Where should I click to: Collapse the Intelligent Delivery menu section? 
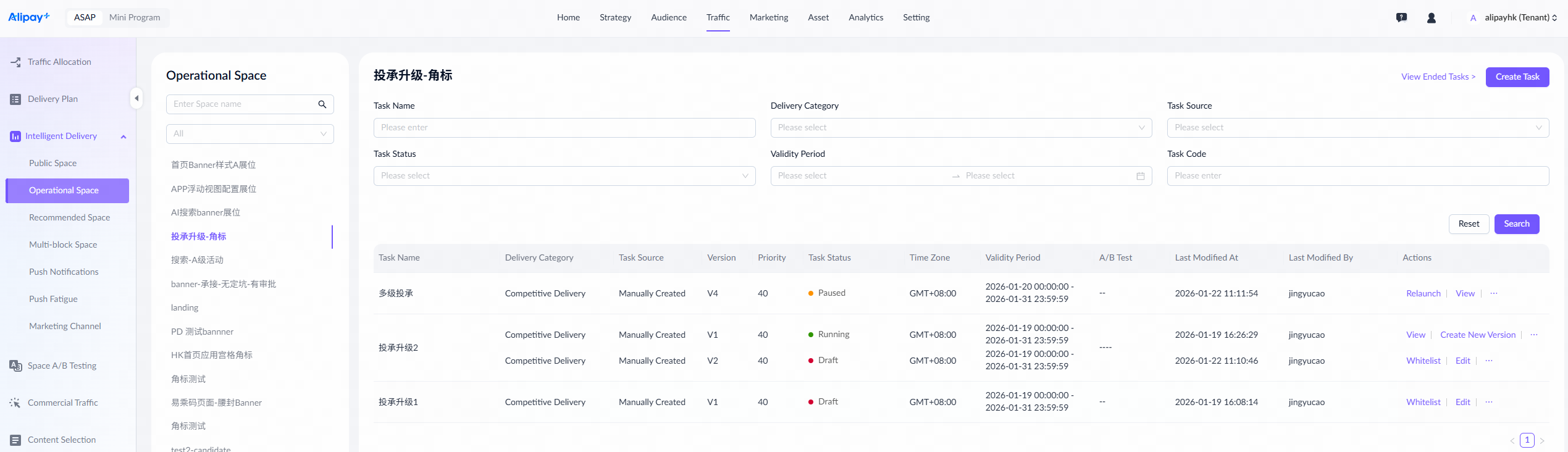point(124,136)
